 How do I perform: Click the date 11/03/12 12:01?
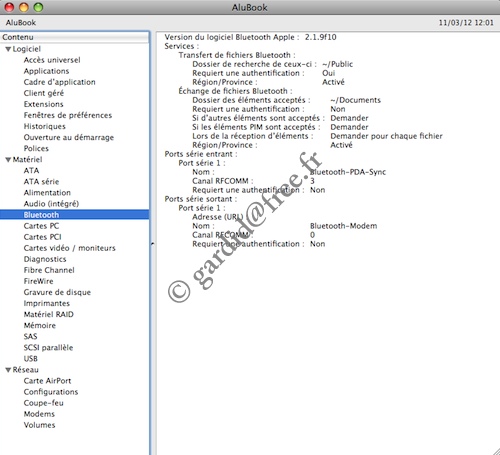pyautogui.click(x=466, y=23)
